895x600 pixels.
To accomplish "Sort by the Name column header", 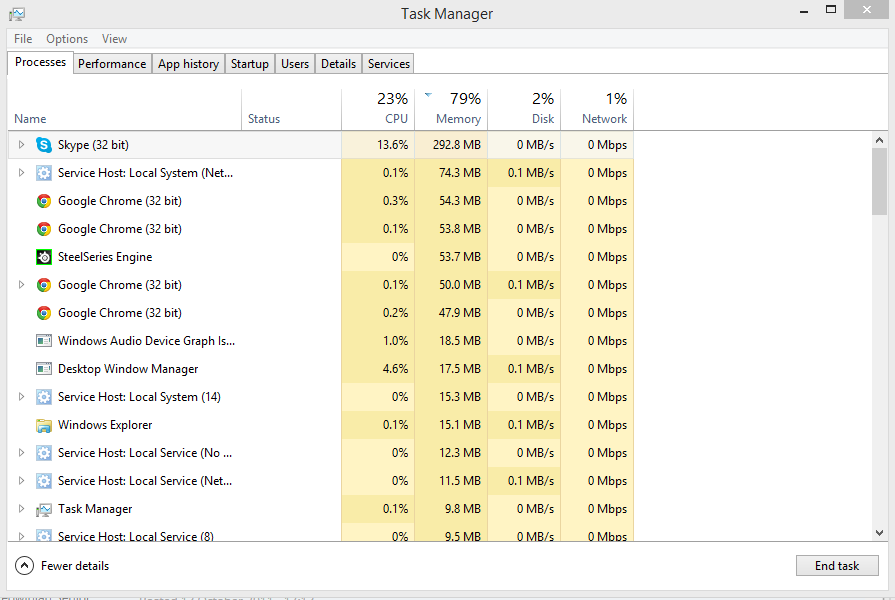I will 124,110.
